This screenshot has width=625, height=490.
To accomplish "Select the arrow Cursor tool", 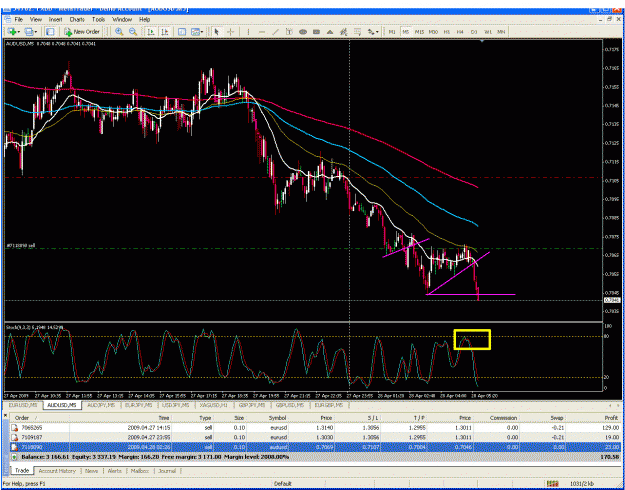I will [217, 31].
